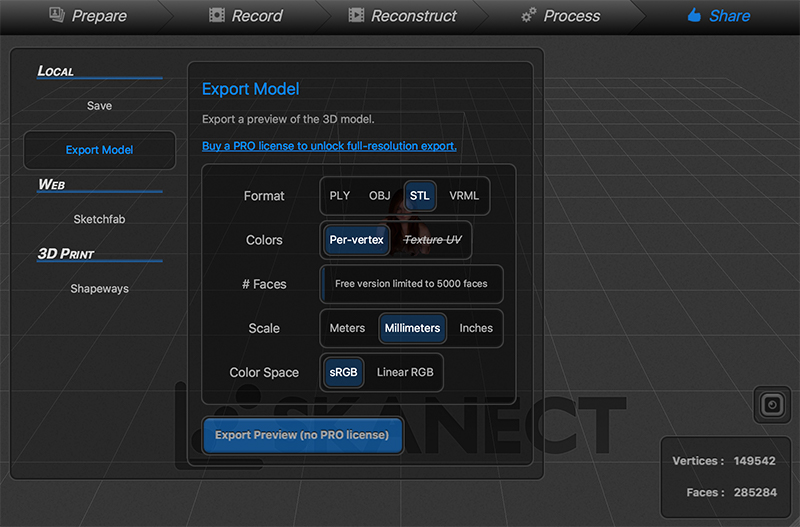The image size is (800, 527).
Task: Click the Web section header
Action: tap(52, 184)
